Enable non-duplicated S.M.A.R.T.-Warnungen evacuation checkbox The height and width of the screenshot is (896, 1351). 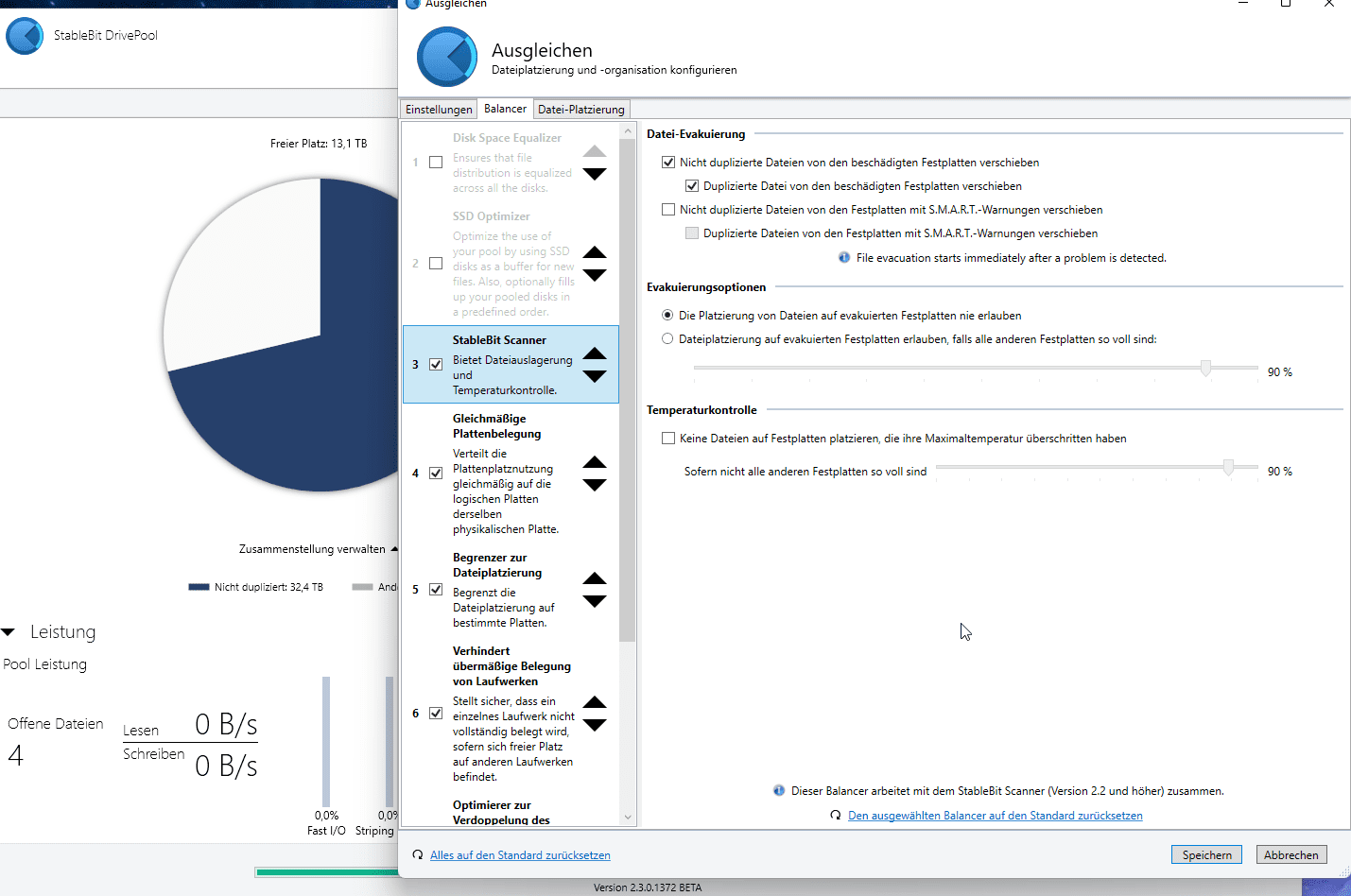[668, 210]
